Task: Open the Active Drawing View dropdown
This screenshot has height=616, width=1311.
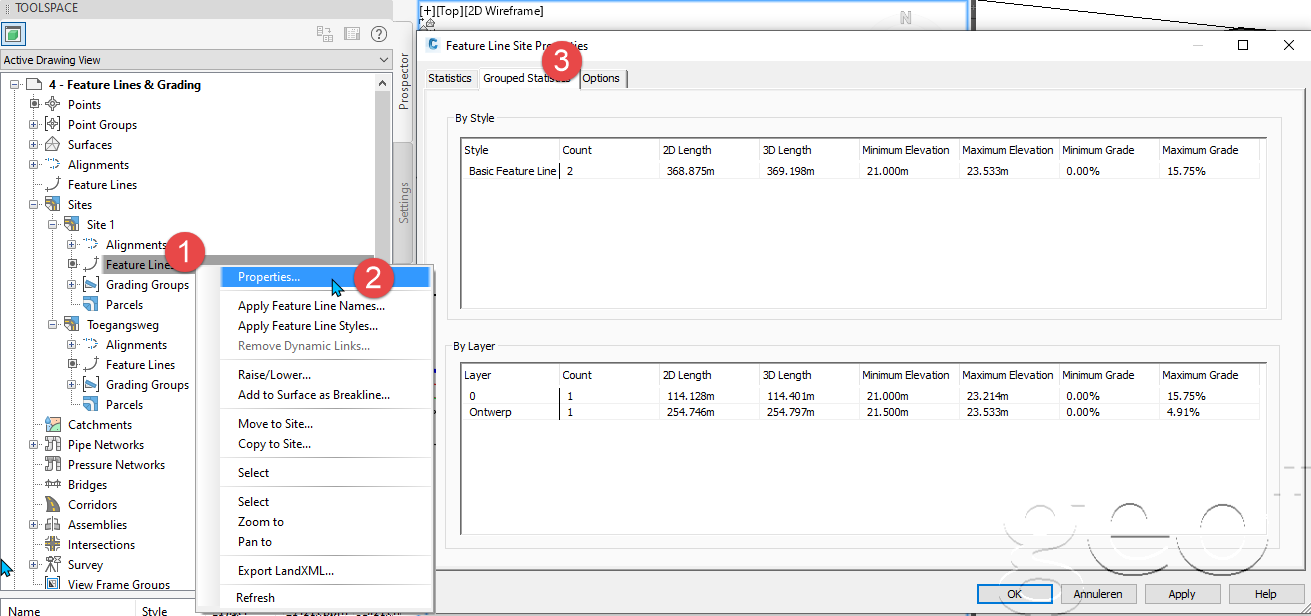Action: (383, 59)
